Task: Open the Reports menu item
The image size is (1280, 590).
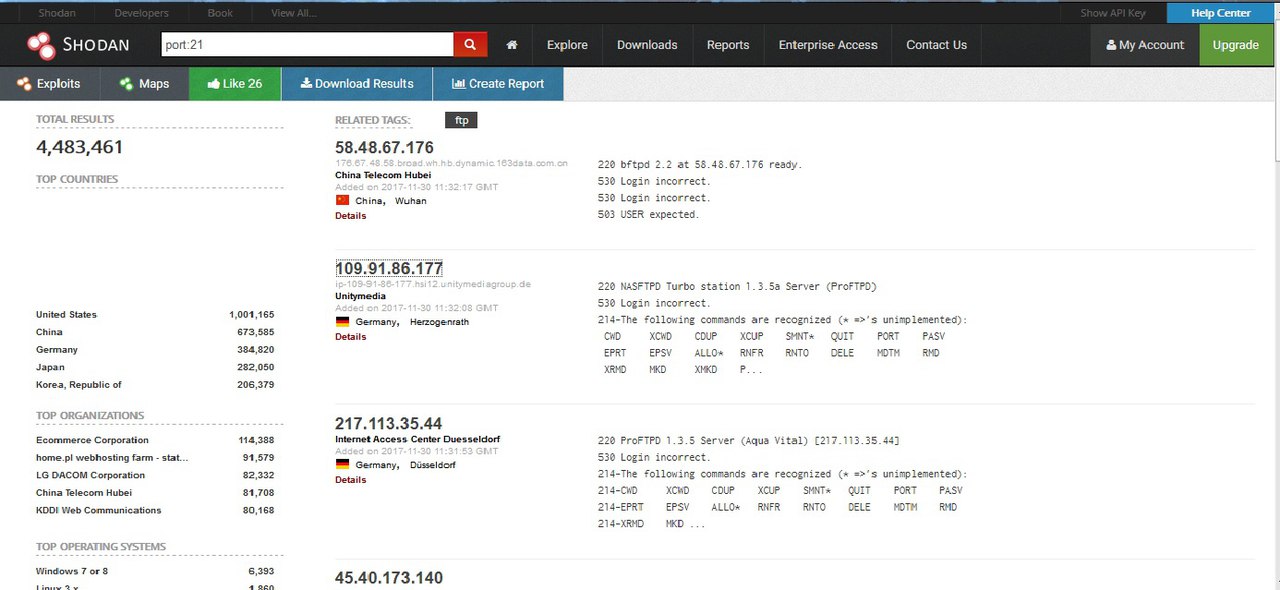Action: tap(728, 45)
